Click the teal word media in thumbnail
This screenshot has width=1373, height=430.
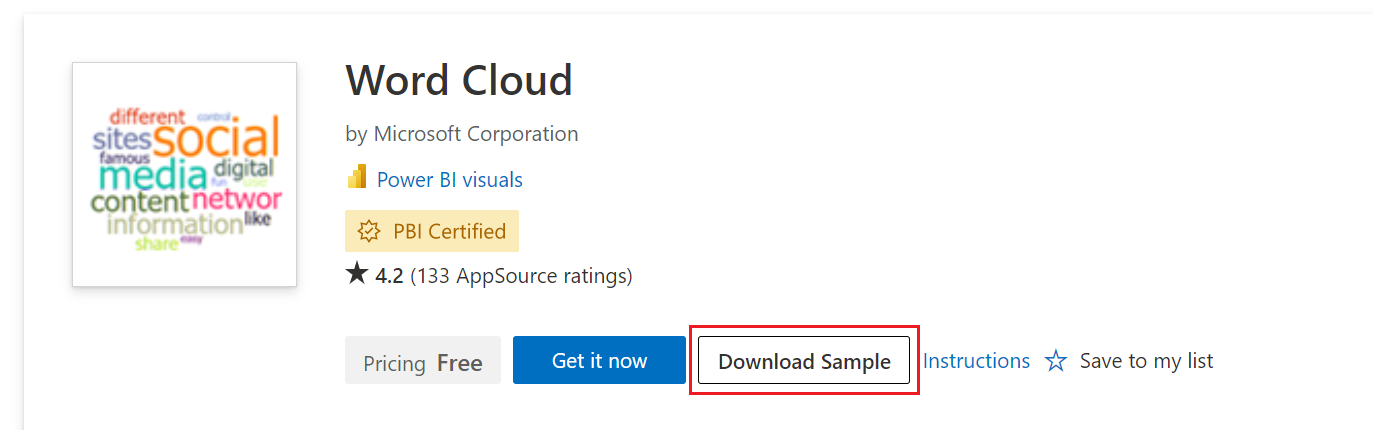pyautogui.click(x=152, y=177)
